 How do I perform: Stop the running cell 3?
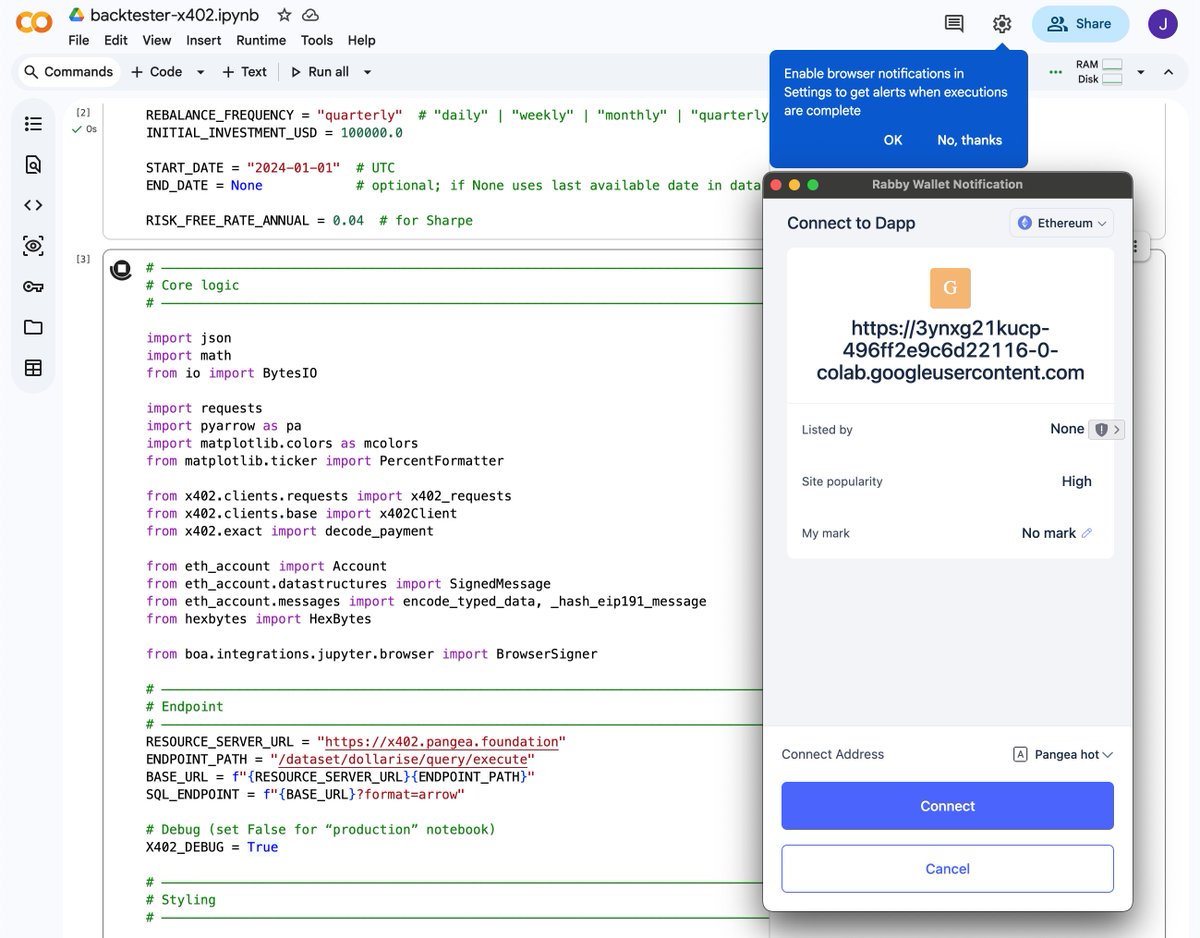point(121,269)
